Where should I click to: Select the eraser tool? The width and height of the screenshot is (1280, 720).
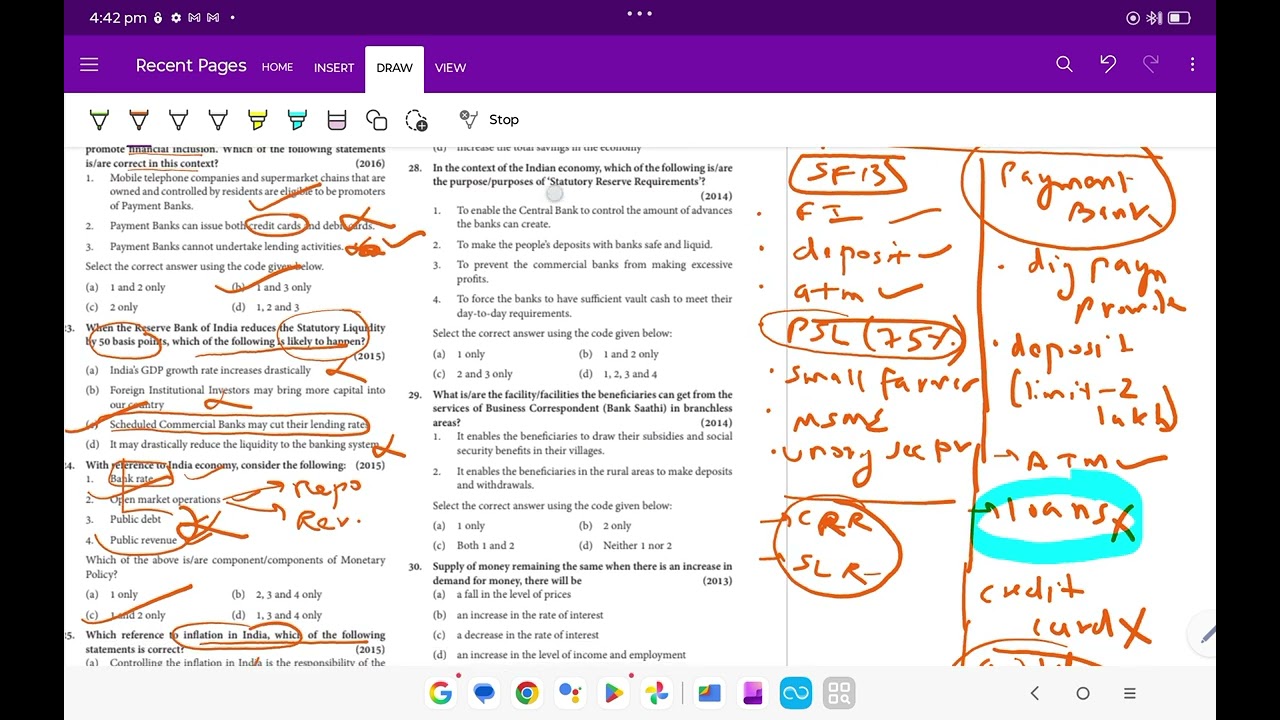337,120
